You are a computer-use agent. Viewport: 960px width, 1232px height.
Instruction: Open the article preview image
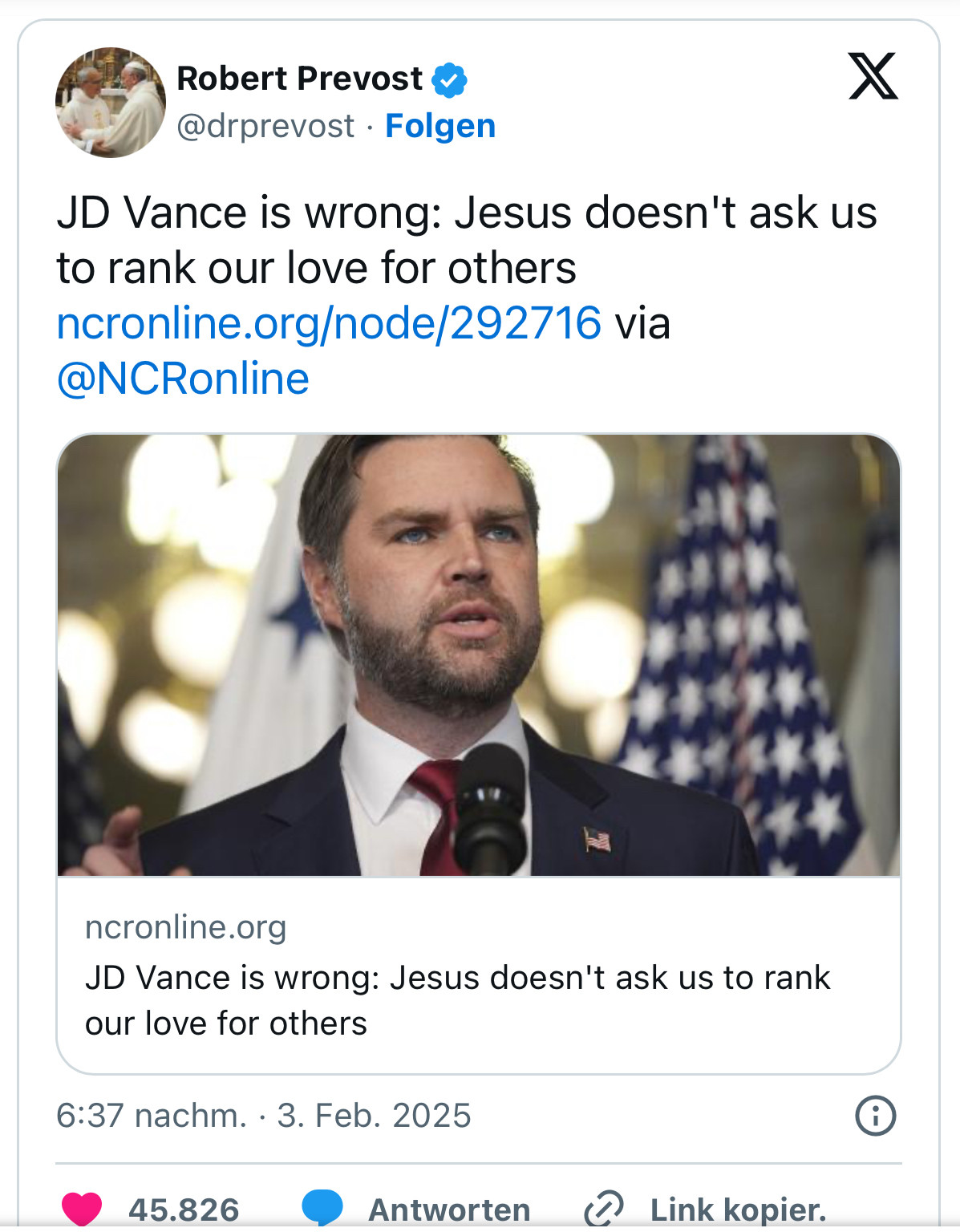tap(479, 655)
